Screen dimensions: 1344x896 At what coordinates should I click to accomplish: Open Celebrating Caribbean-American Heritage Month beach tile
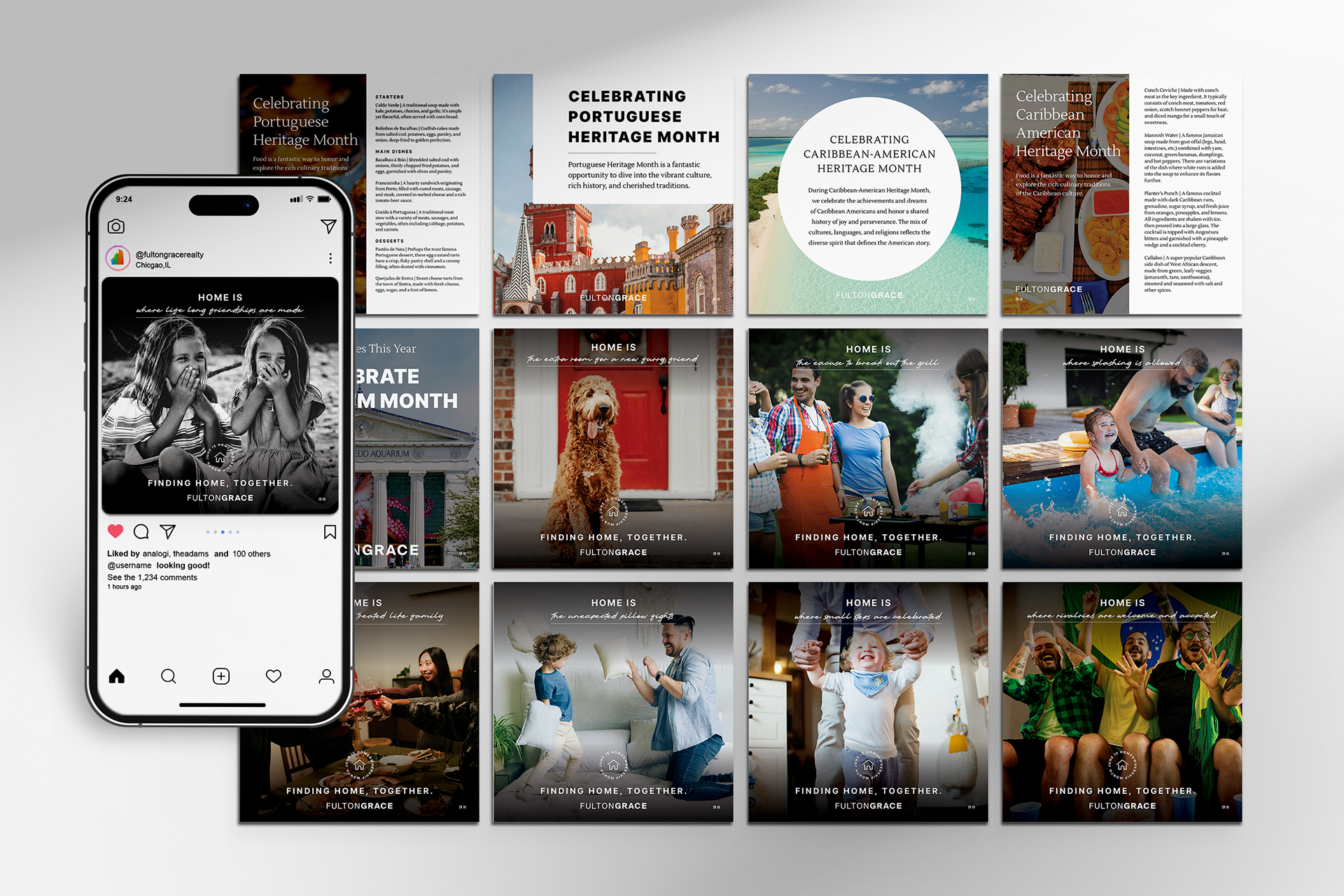point(868,195)
